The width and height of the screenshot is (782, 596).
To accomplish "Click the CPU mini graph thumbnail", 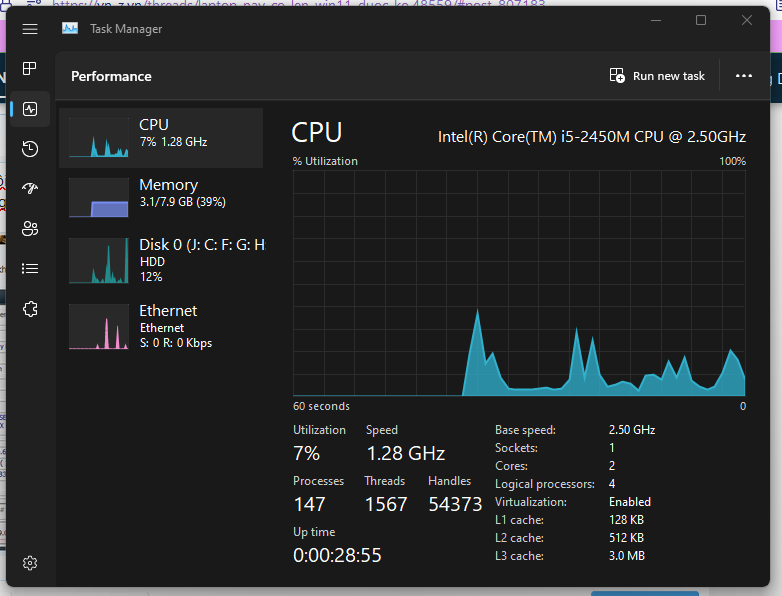I will (x=99, y=138).
